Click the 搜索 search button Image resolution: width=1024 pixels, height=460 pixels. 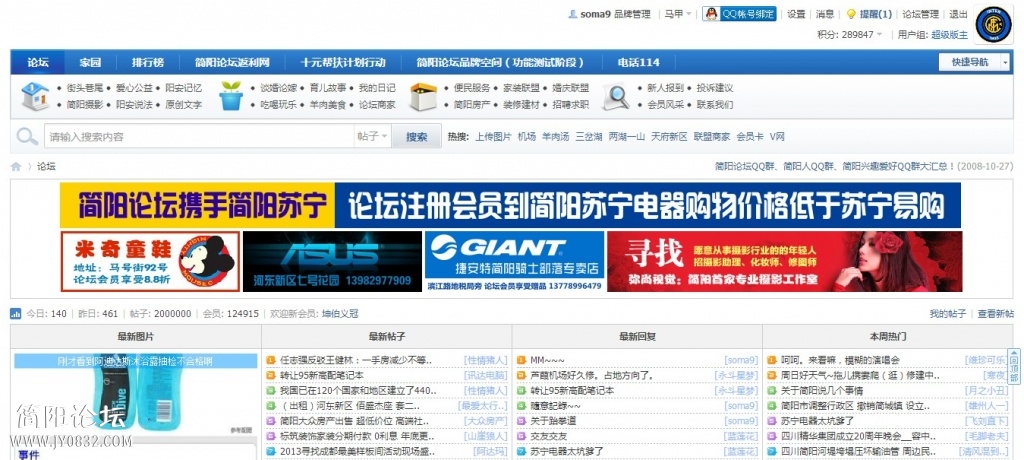tap(417, 137)
